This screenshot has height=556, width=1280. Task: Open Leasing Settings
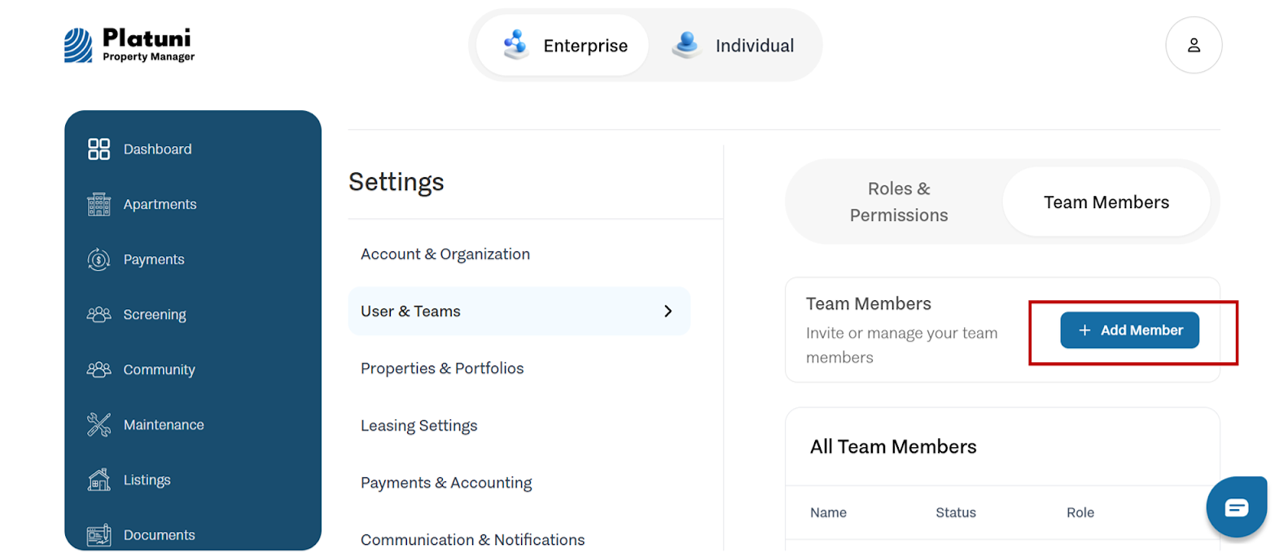click(x=419, y=425)
